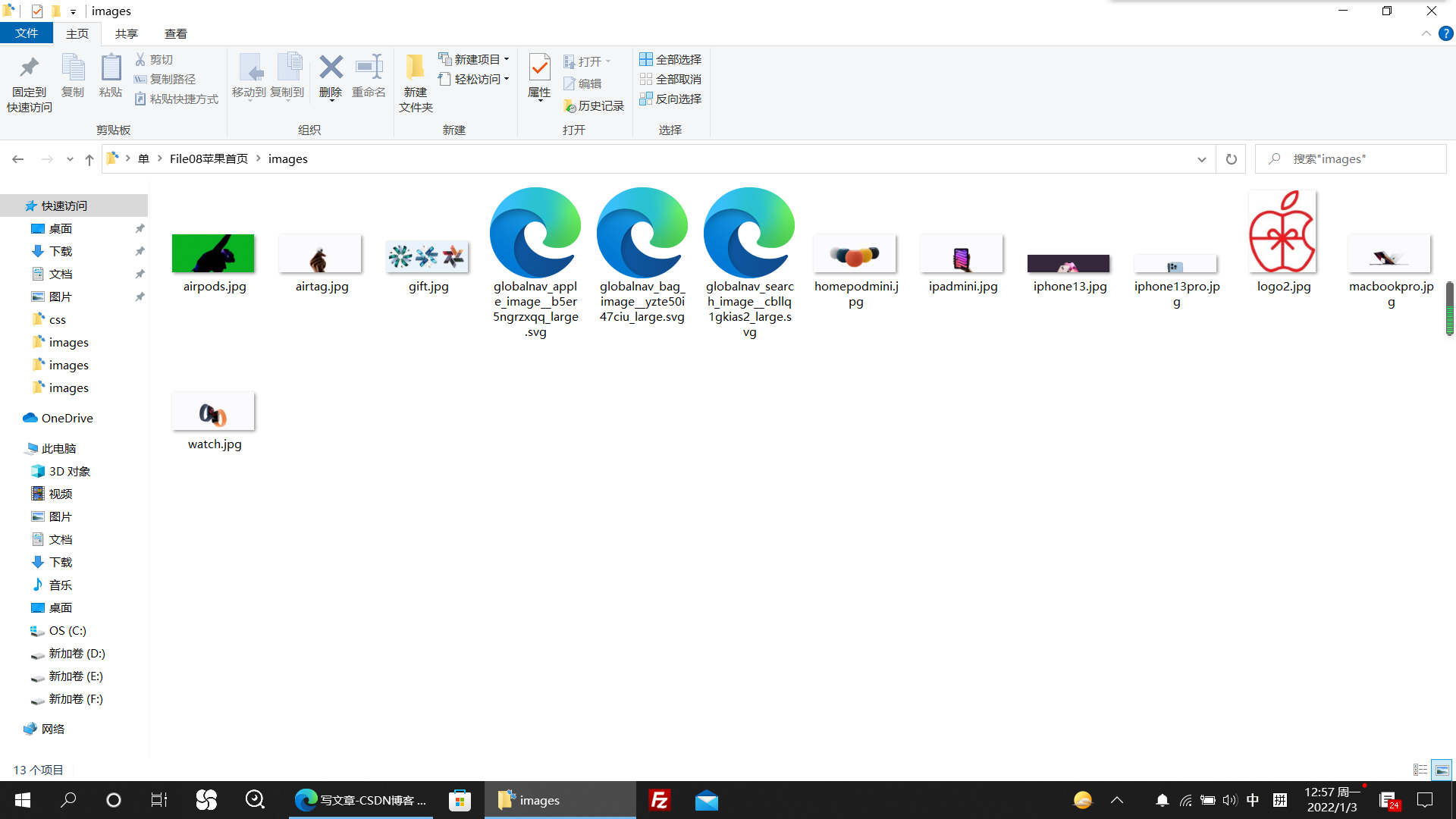Screen dimensions: 1456x819
Task: Click the History (历史记录) button
Action: tap(594, 106)
